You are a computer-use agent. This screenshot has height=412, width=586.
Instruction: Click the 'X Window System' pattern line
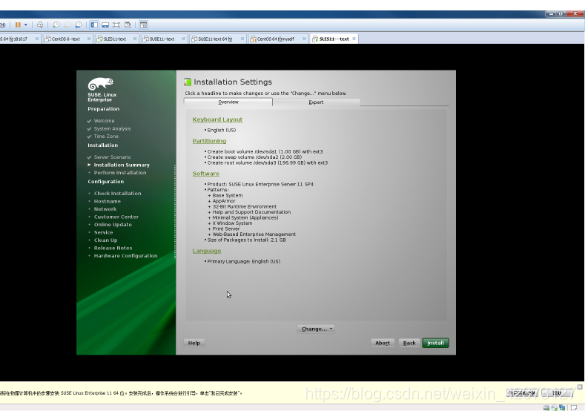(232, 224)
